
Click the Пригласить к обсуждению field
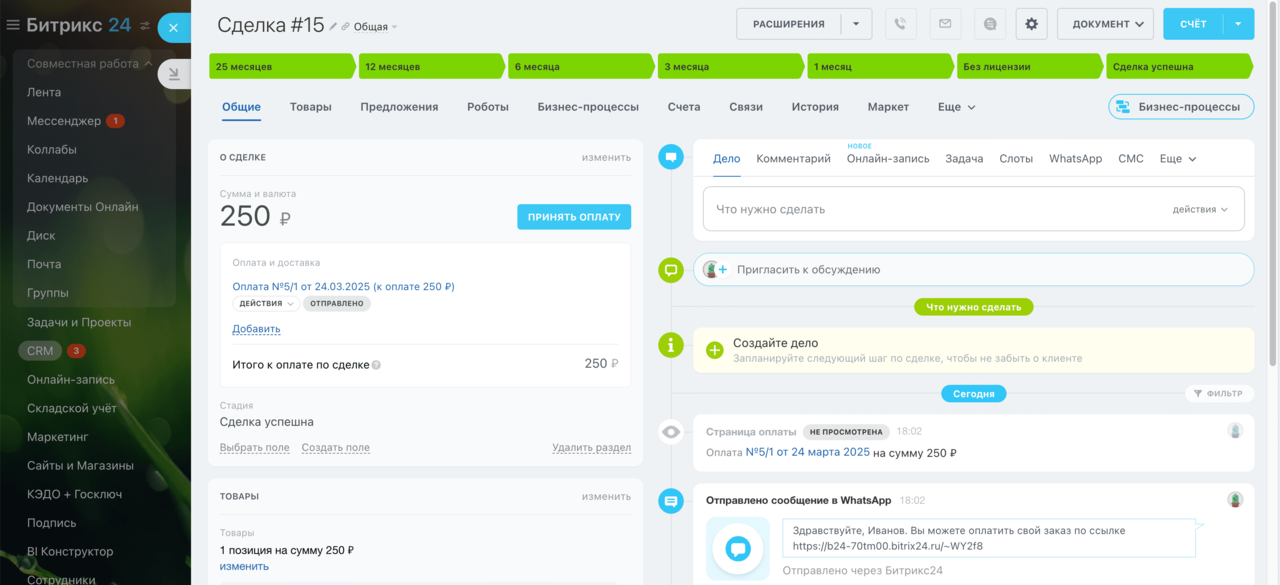[x=973, y=270]
